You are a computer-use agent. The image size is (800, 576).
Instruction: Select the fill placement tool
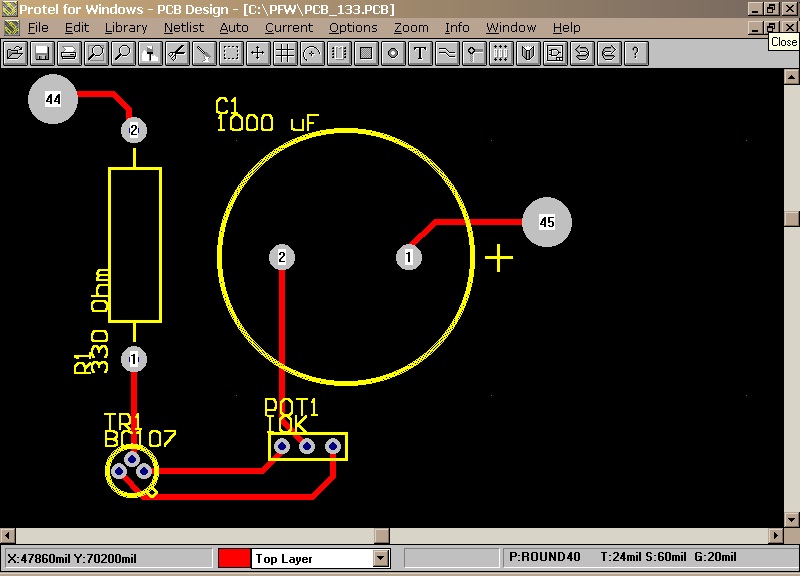click(366, 53)
